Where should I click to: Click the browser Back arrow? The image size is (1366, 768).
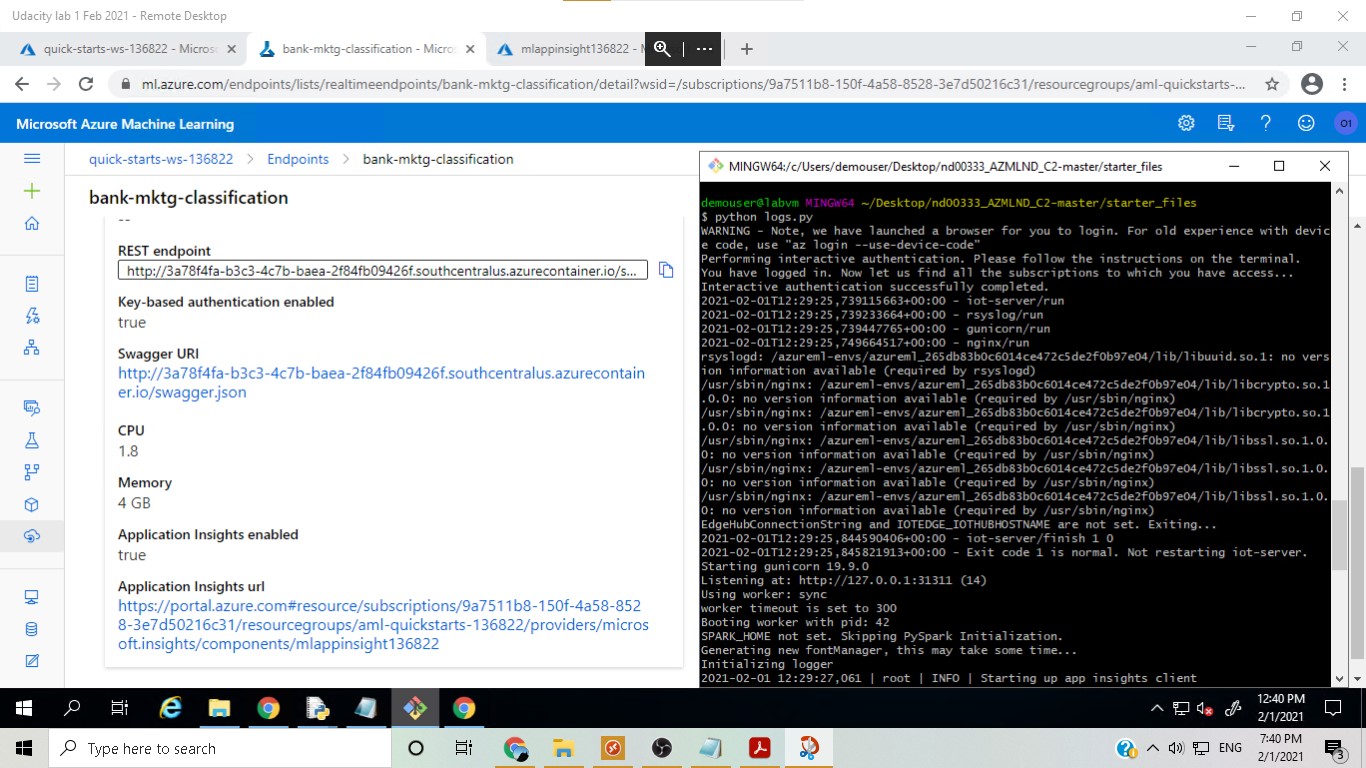[22, 85]
